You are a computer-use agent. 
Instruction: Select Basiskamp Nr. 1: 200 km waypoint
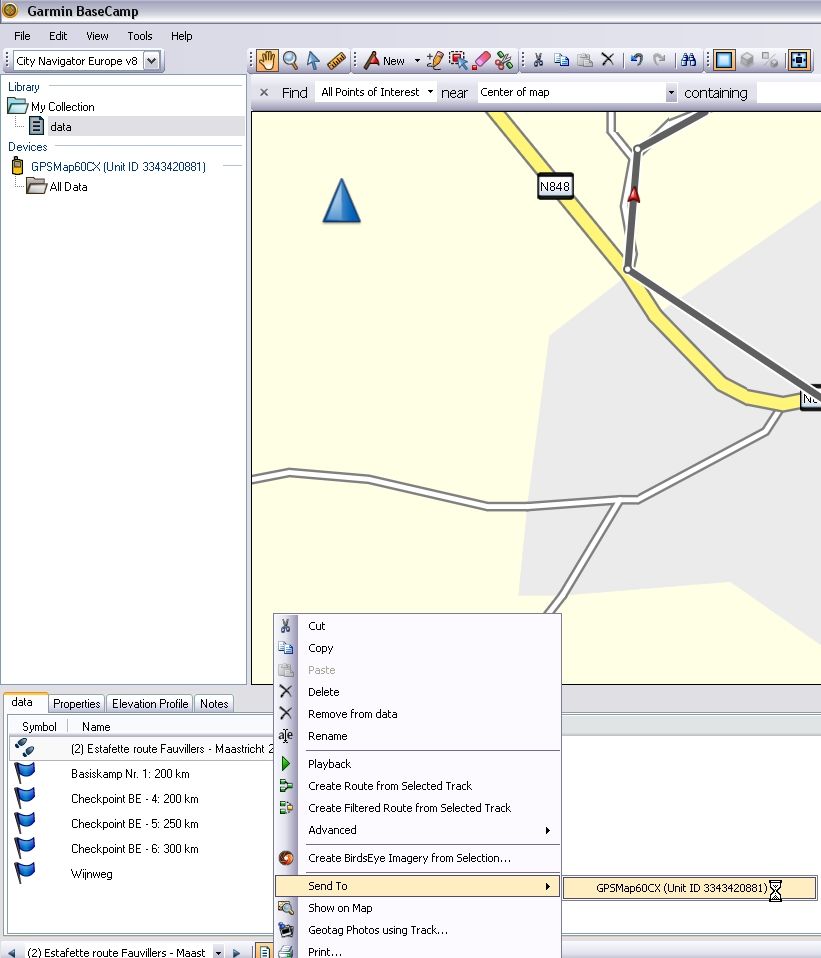130,774
